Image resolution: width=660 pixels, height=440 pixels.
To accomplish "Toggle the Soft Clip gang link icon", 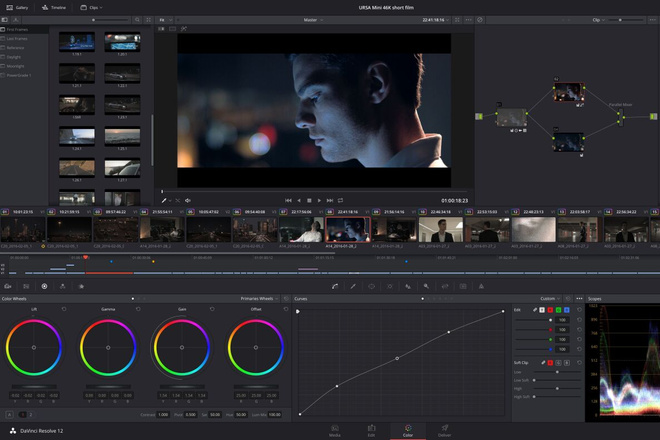I will [x=543, y=363].
